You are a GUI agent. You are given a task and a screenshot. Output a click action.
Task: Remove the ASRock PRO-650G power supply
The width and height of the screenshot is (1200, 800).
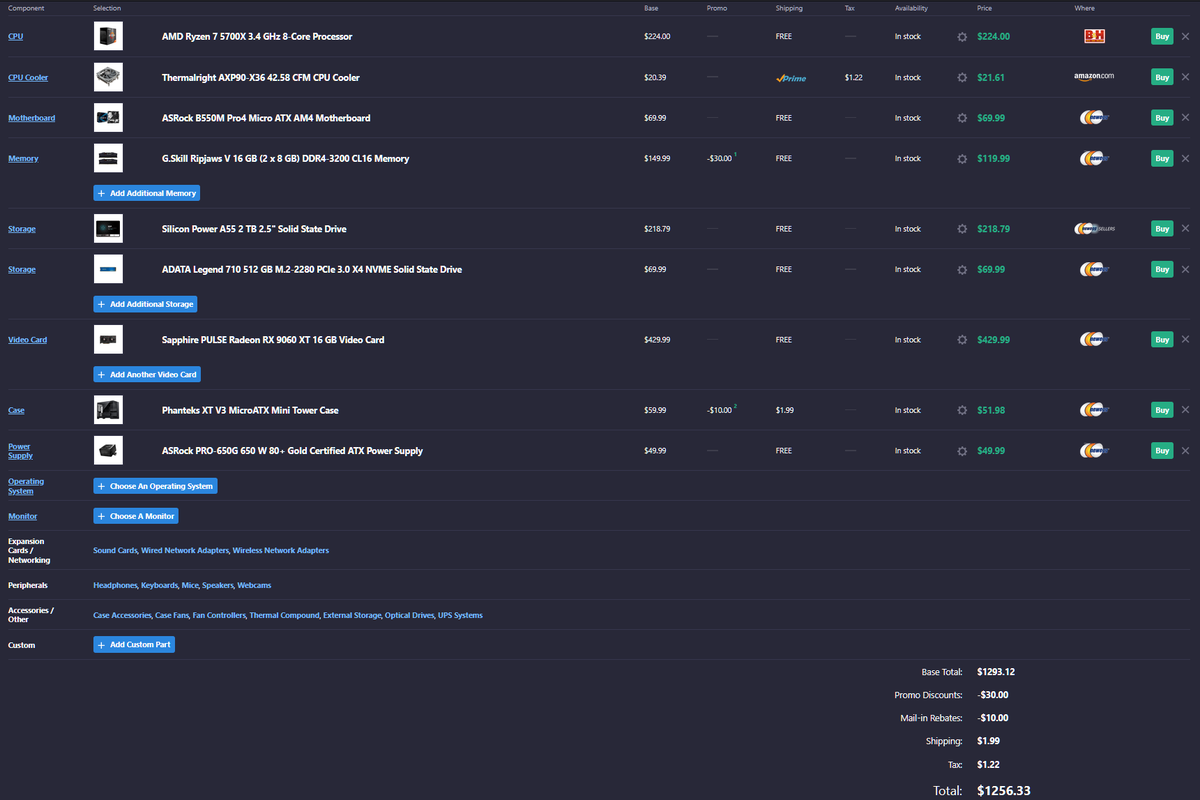(1185, 451)
